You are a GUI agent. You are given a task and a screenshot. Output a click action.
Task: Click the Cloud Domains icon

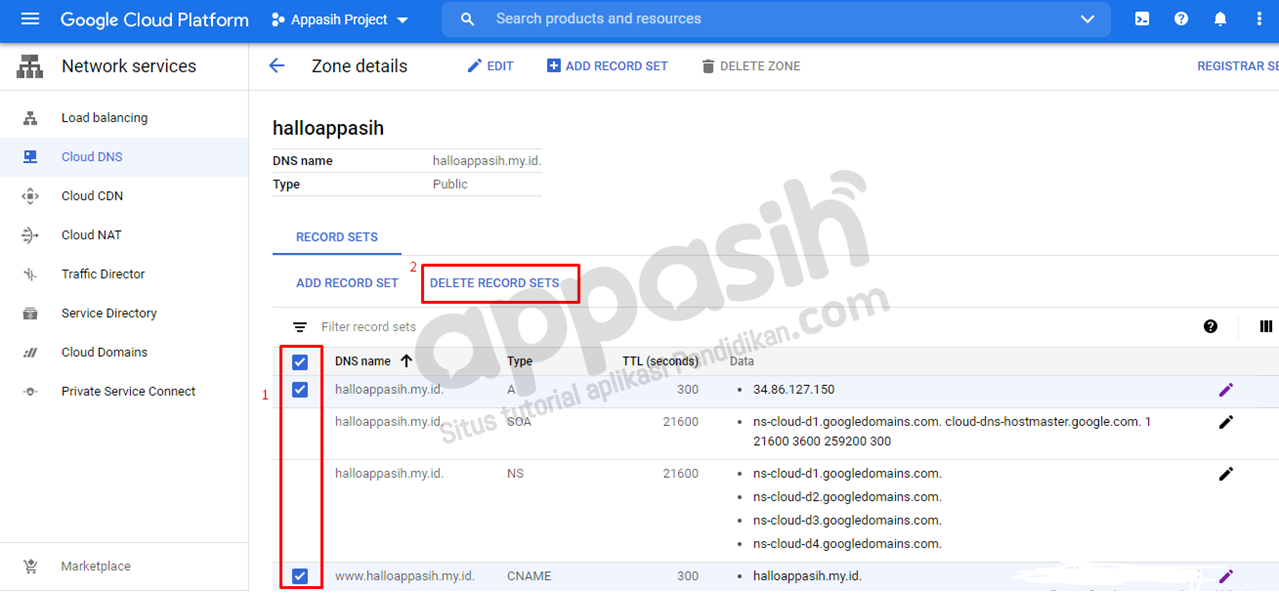30,352
